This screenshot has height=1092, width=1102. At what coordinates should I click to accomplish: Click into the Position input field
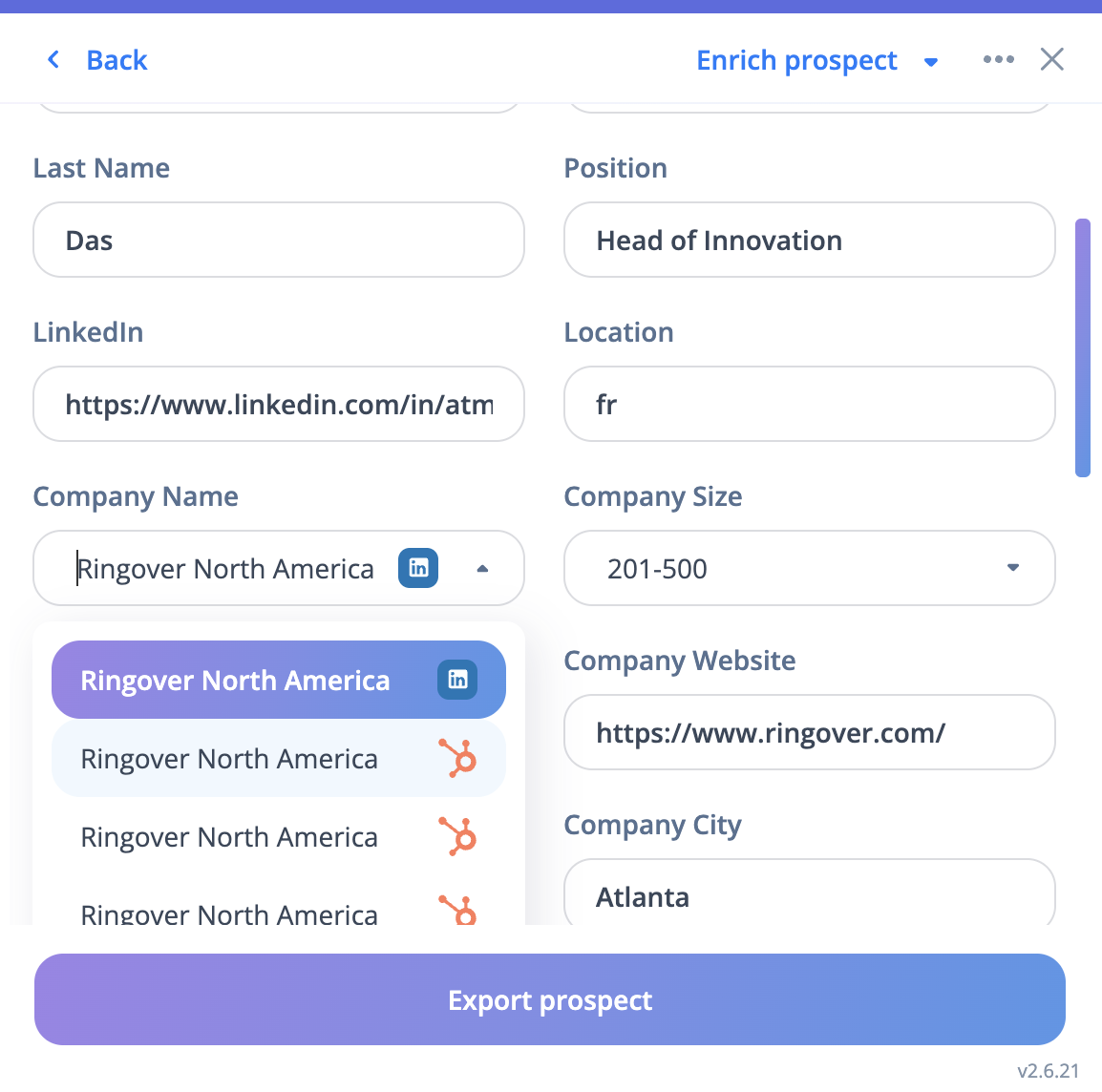pos(809,240)
